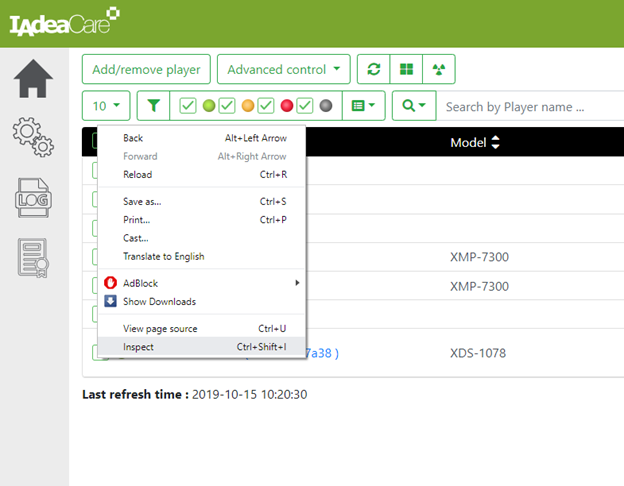Click the Show Downloads arrow icon
This screenshot has height=486, width=624.
pyautogui.click(x=110, y=301)
